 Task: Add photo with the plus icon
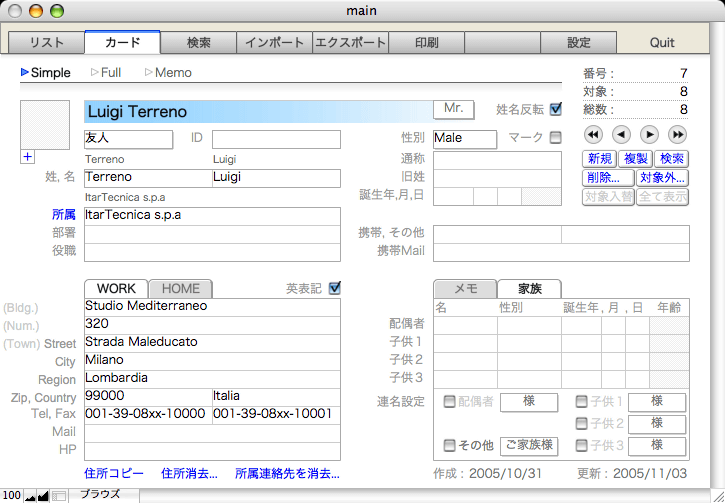pyautogui.click(x=27, y=157)
